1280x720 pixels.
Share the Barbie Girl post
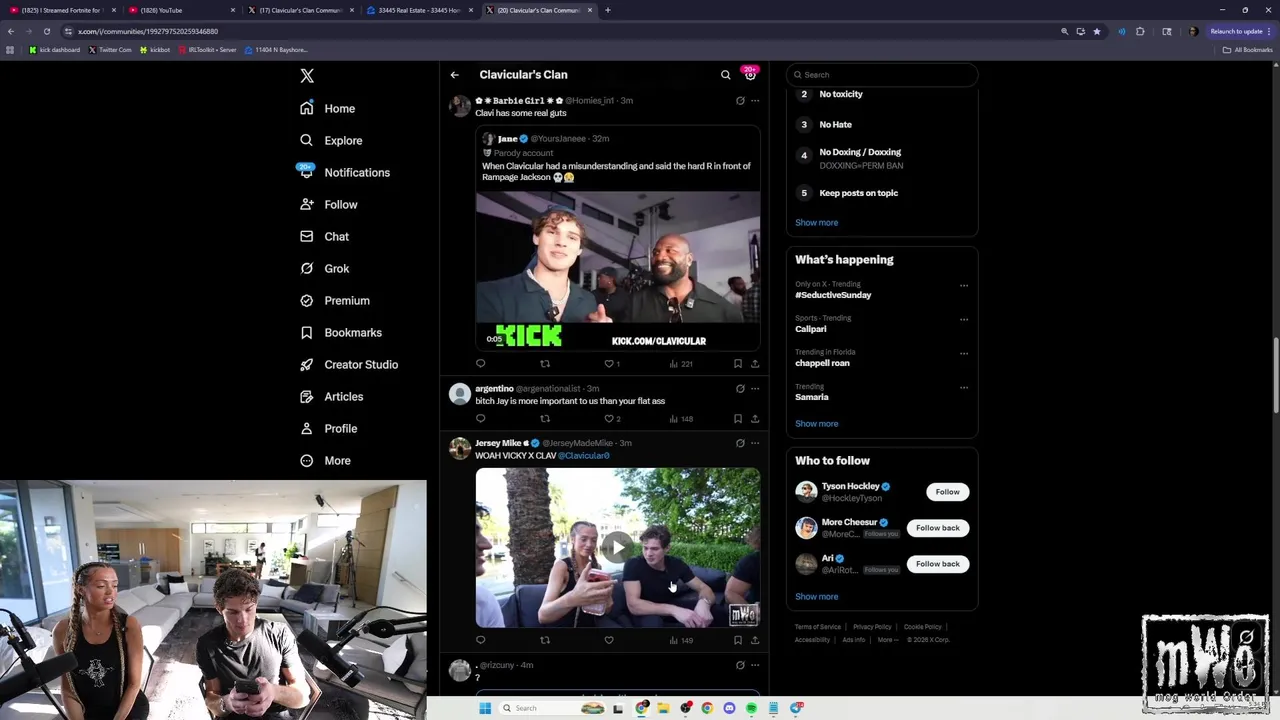[755, 364]
